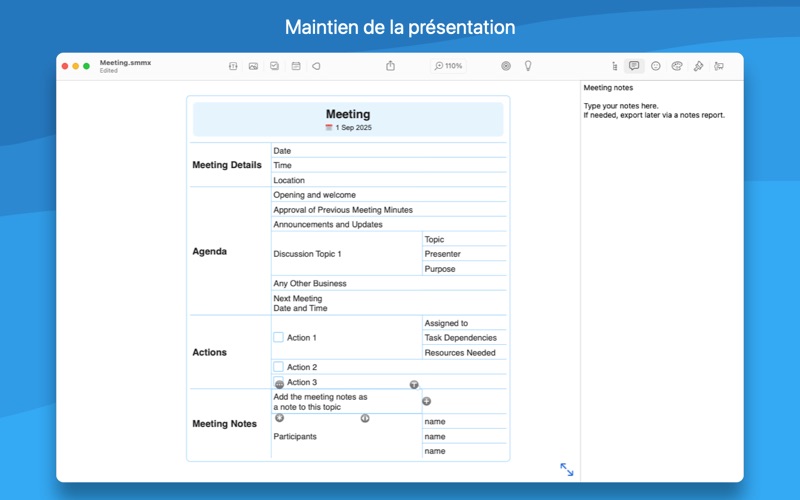Viewport: 800px width, 500px height.
Task: Click the presentation board icon at toolbar end
Action: (719, 66)
